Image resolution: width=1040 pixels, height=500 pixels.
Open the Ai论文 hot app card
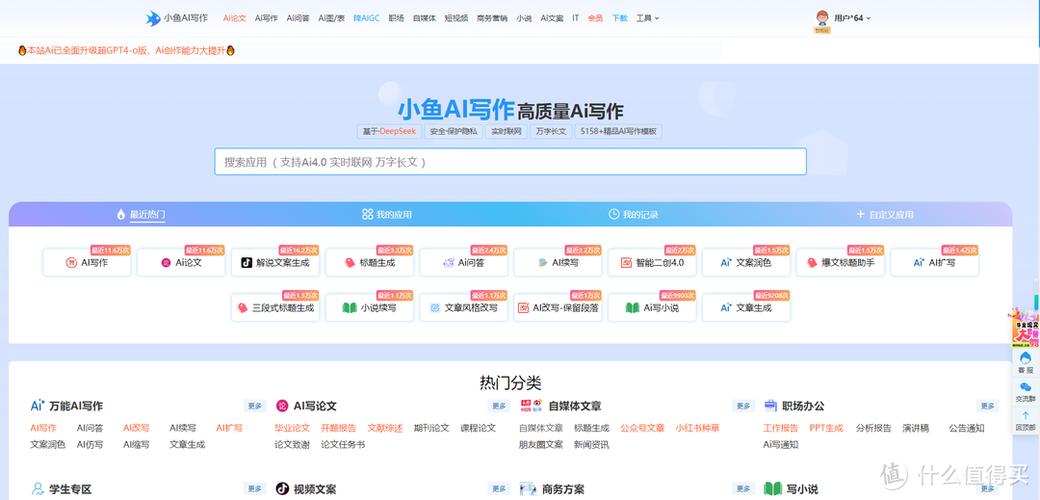point(181,263)
